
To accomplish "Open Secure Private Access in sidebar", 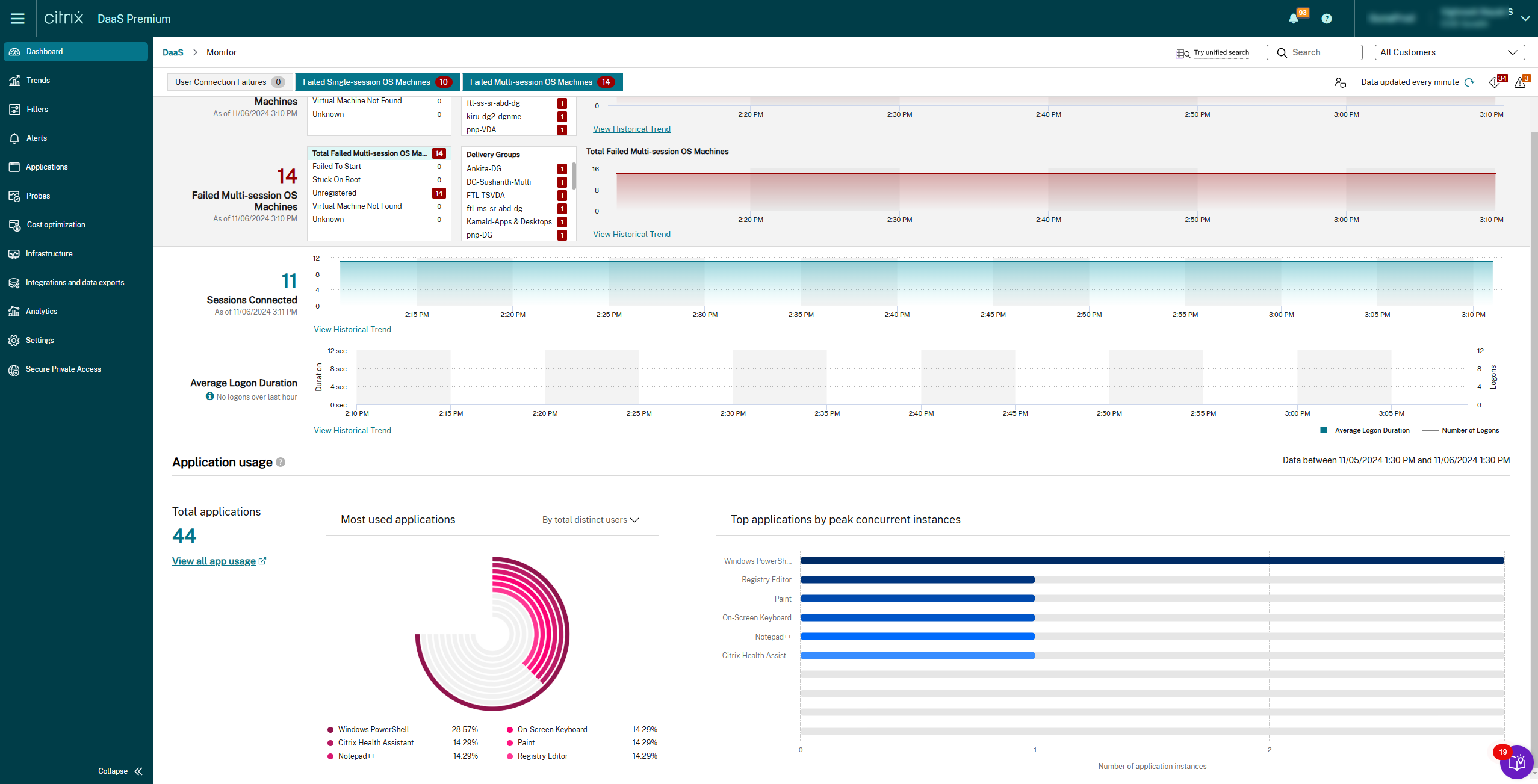I will pyautogui.click(x=76, y=369).
